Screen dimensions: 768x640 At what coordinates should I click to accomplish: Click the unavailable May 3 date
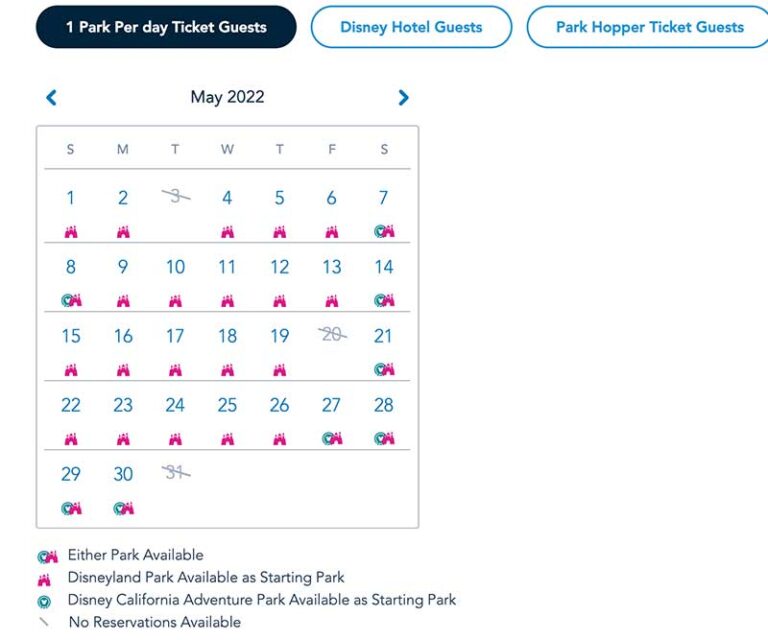(175, 197)
